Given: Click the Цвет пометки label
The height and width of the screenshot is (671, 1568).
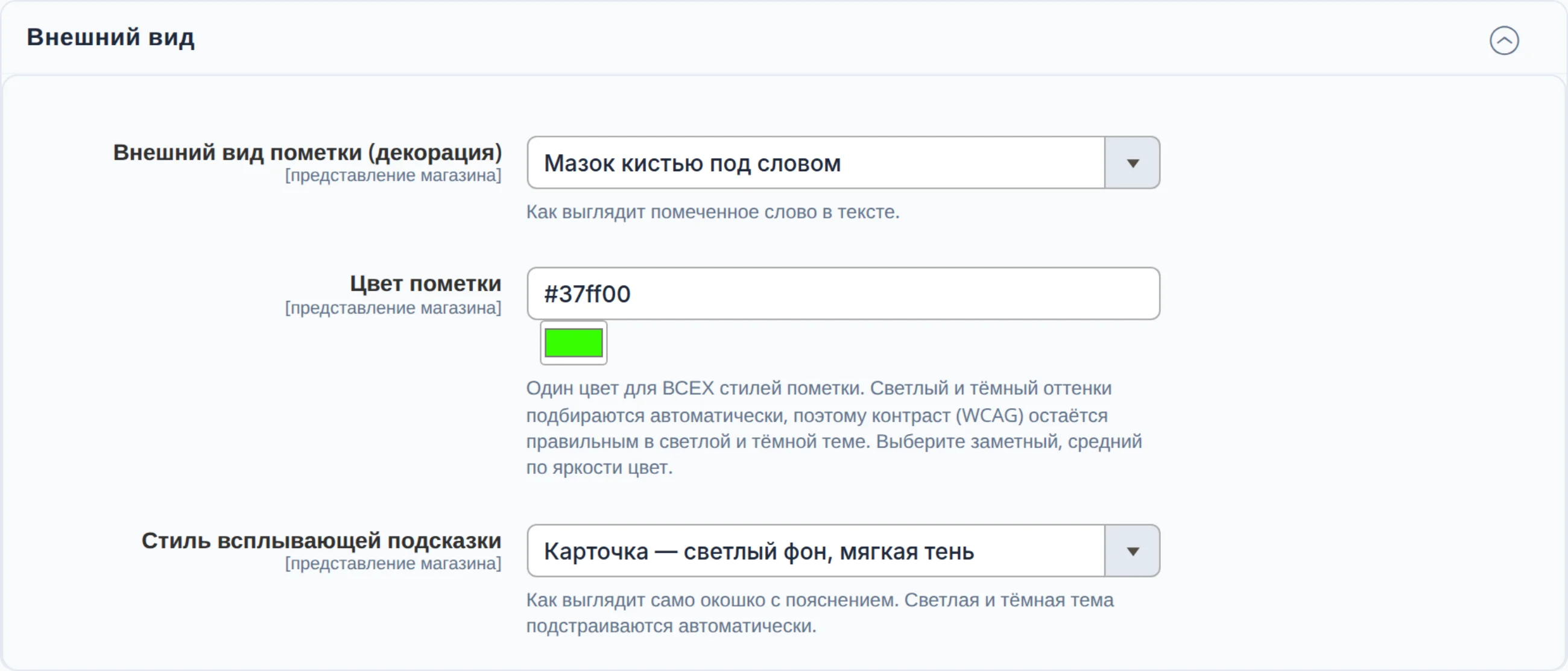Looking at the screenshot, I should (x=426, y=283).
